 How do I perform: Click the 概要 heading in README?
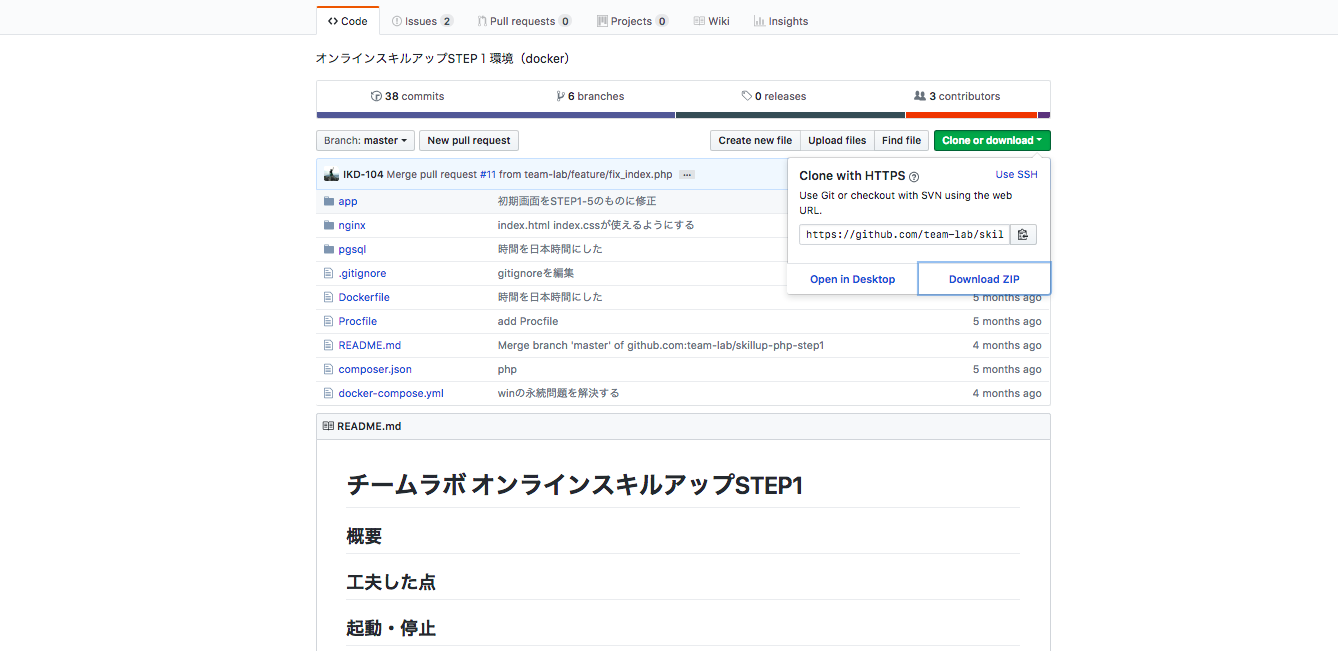[364, 536]
